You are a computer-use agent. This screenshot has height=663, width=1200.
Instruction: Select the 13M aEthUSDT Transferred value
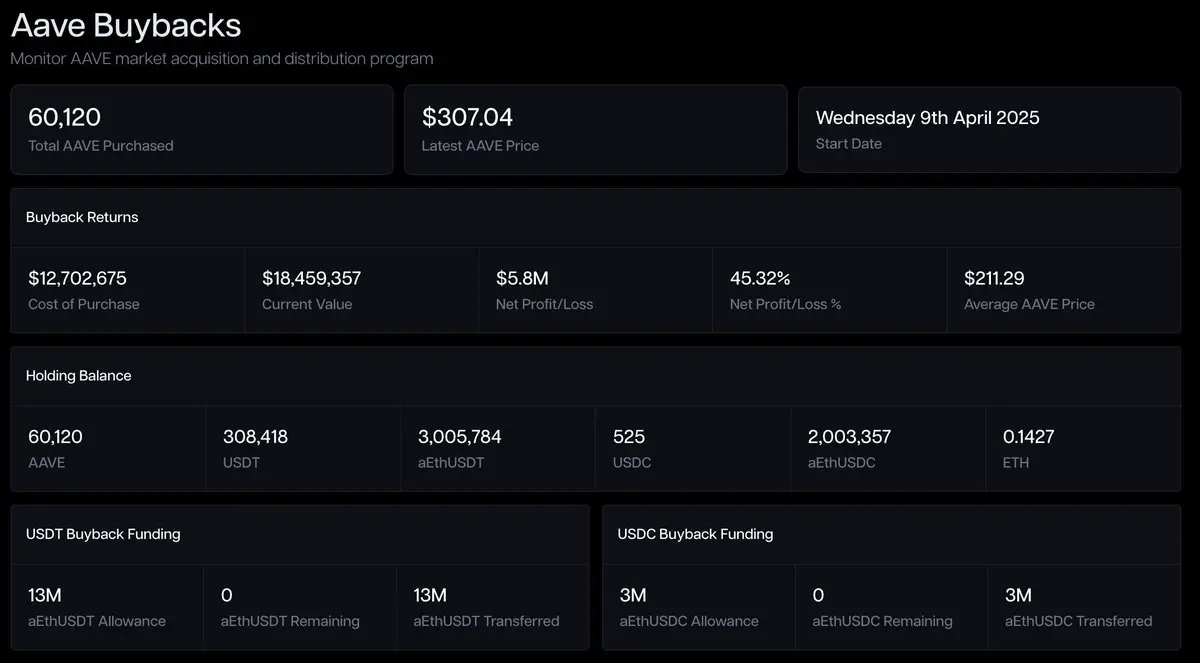tap(430, 595)
